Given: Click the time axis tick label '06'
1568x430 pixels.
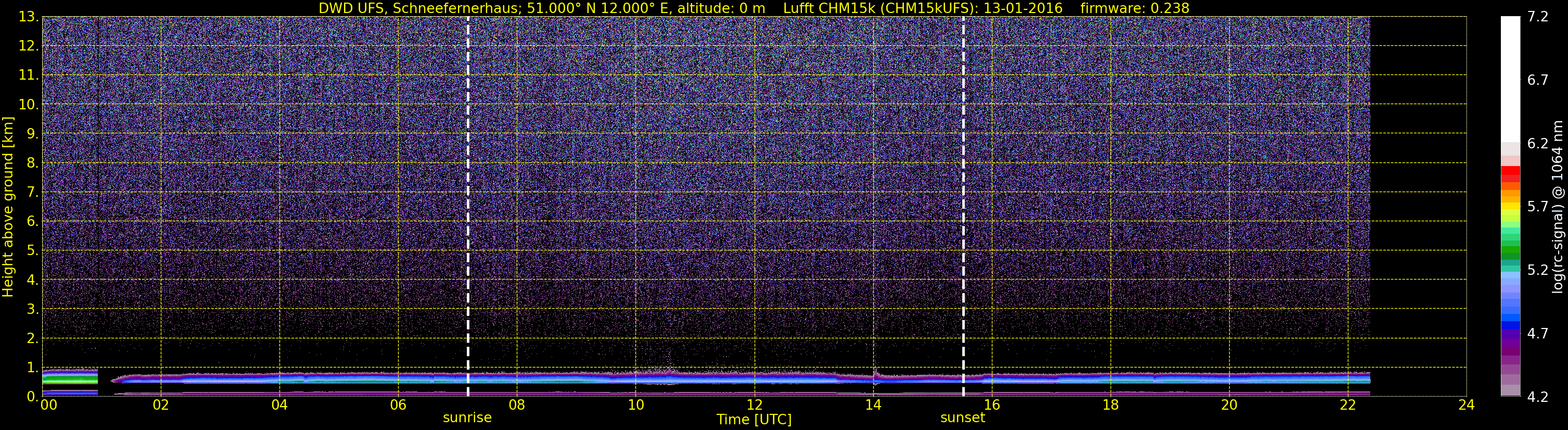Looking at the screenshot, I should [x=398, y=405].
